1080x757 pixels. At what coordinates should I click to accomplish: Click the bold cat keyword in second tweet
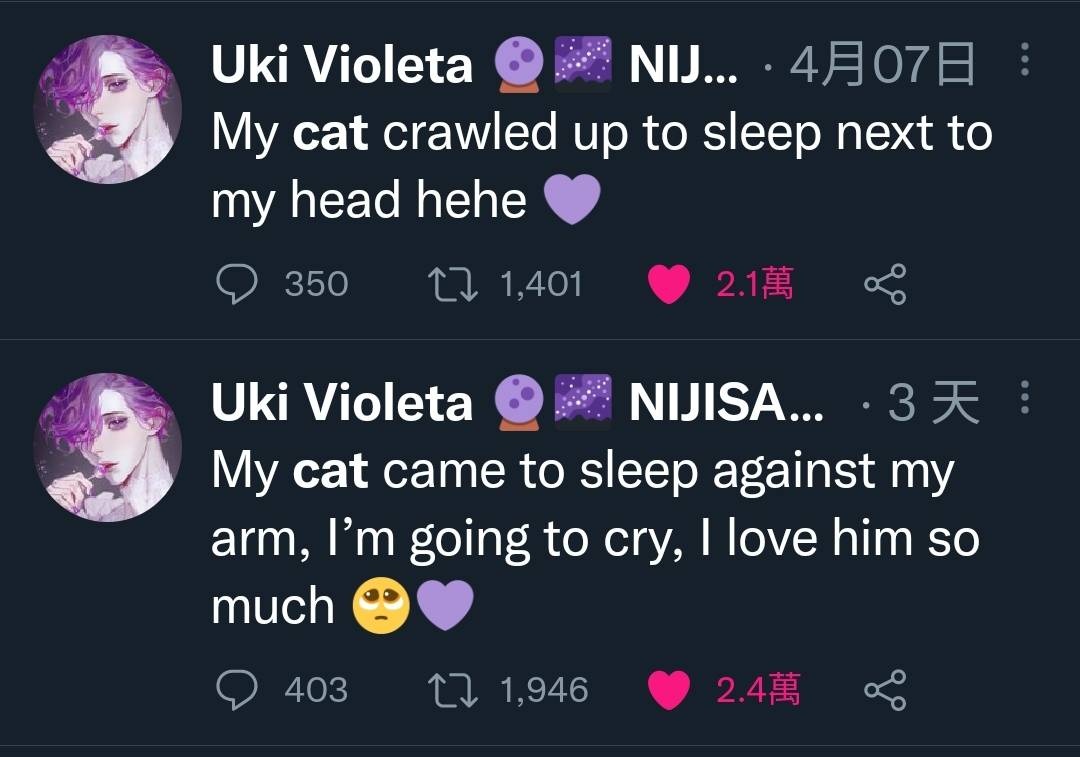pos(330,472)
